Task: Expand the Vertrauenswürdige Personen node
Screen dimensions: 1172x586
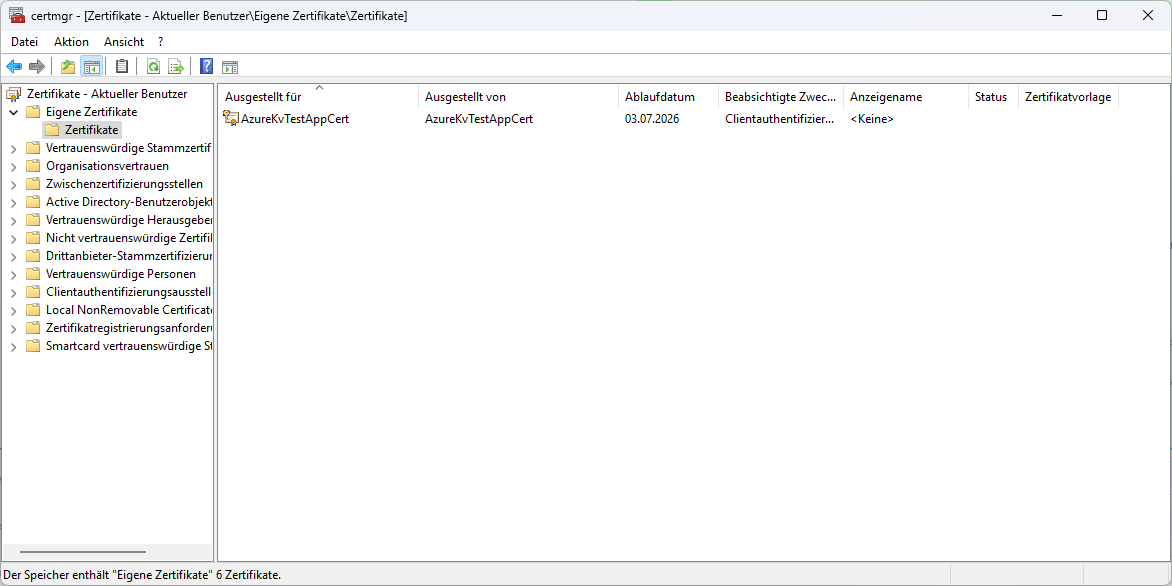Action: coord(13,274)
